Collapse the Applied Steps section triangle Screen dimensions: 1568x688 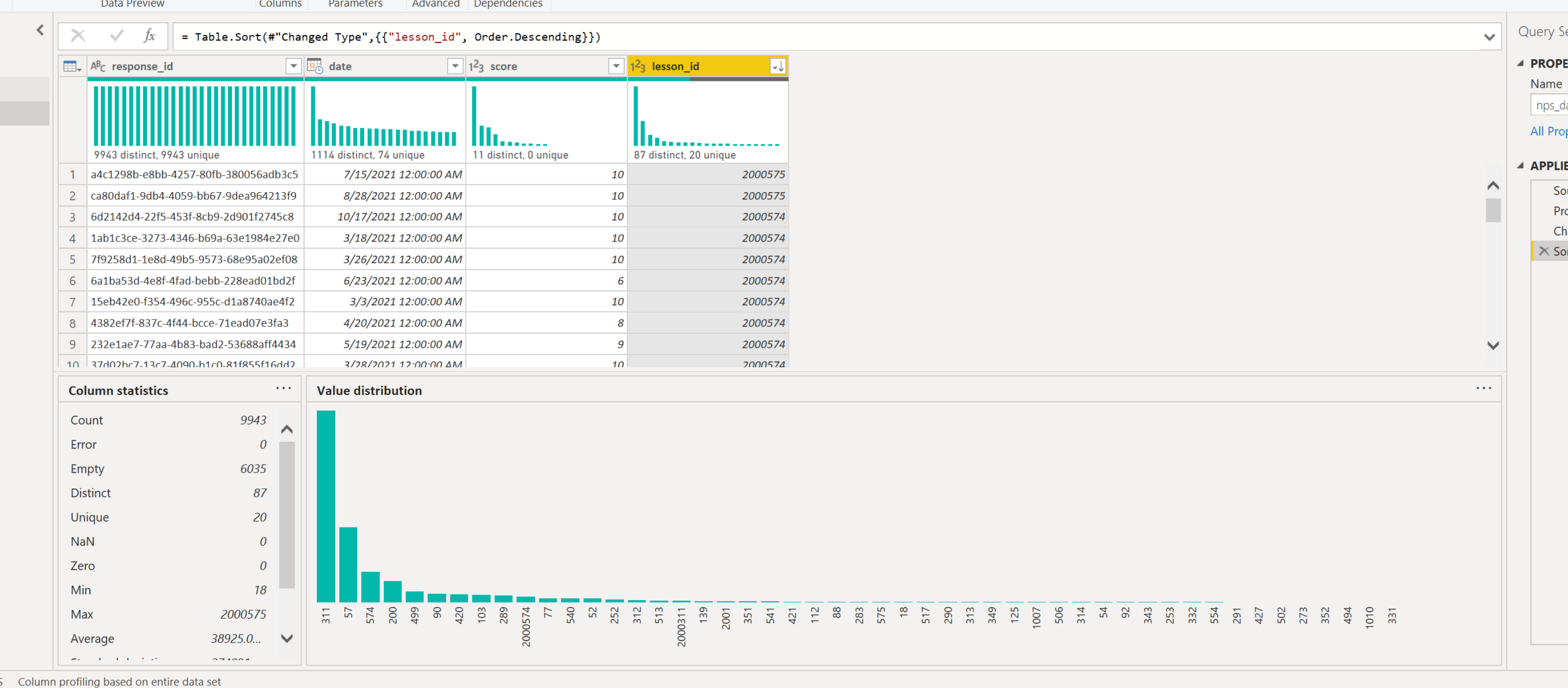[x=1520, y=165]
